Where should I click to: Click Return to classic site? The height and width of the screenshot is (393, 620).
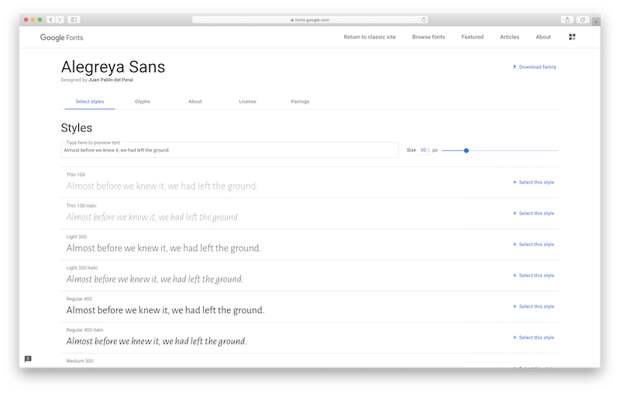pyautogui.click(x=369, y=37)
